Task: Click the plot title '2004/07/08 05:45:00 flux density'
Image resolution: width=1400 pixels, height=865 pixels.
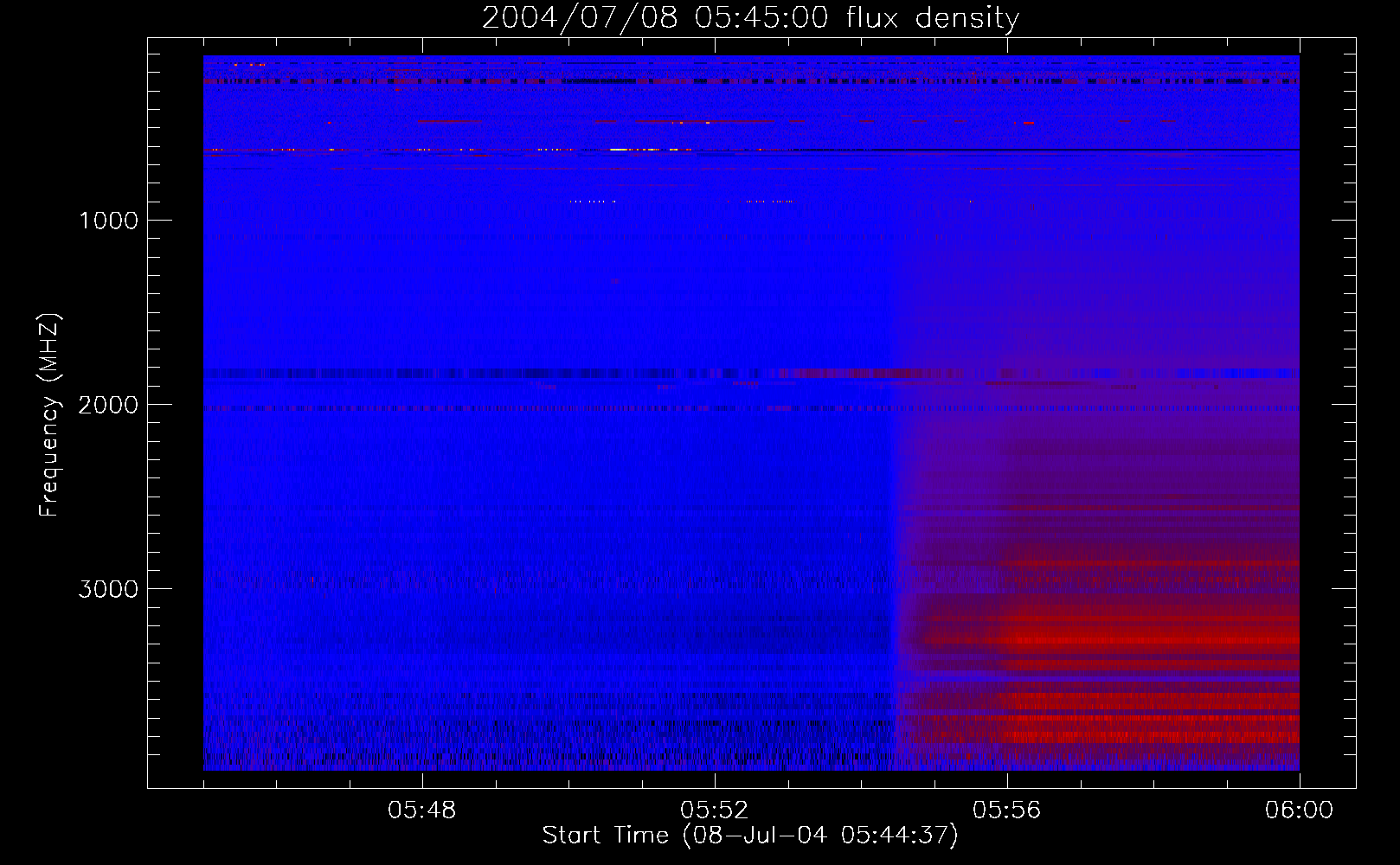Action: click(750, 18)
